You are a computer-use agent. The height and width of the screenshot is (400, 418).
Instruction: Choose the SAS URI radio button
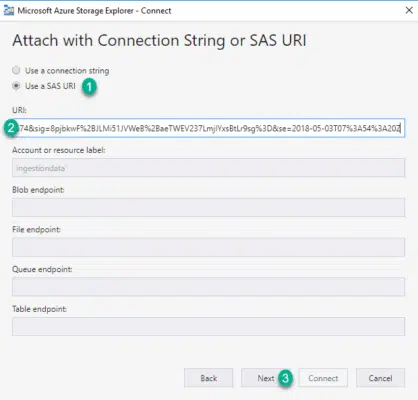(x=16, y=86)
